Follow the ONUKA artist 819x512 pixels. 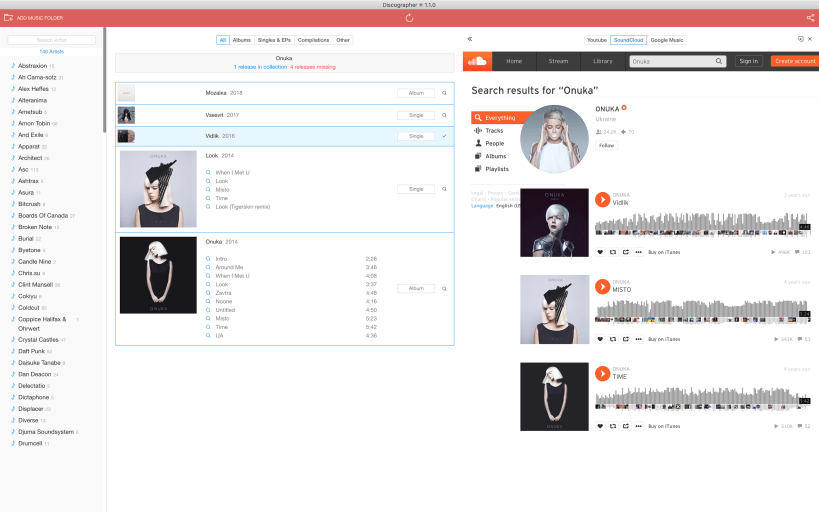point(606,146)
